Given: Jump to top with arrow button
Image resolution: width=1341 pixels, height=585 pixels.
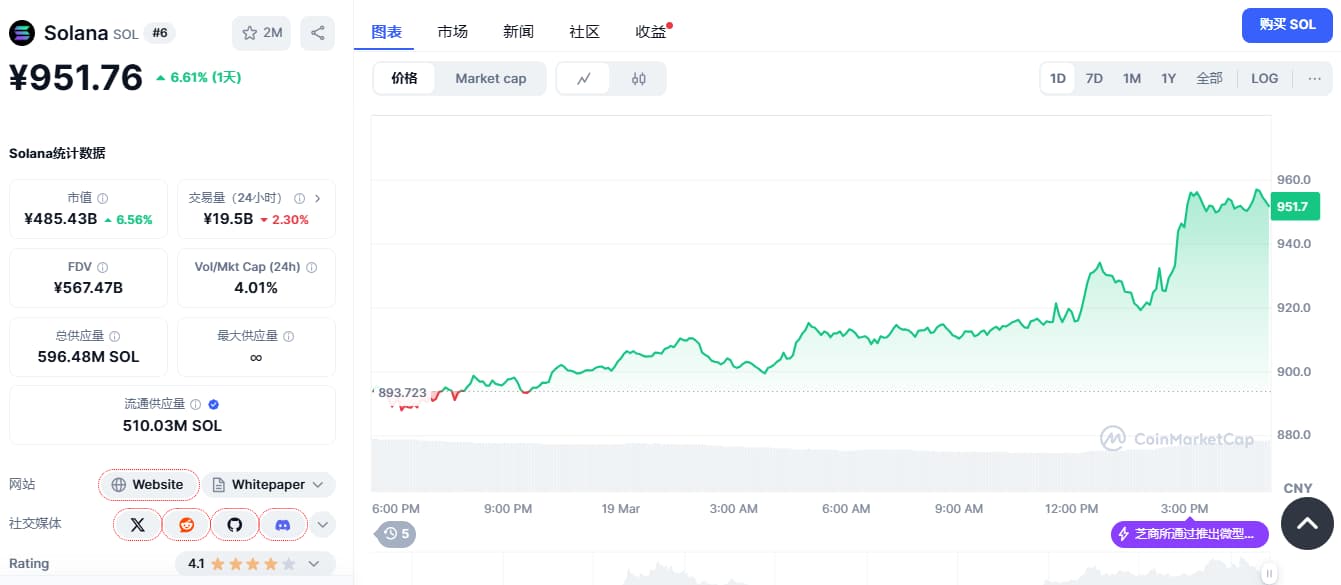Looking at the screenshot, I should (x=1308, y=522).
